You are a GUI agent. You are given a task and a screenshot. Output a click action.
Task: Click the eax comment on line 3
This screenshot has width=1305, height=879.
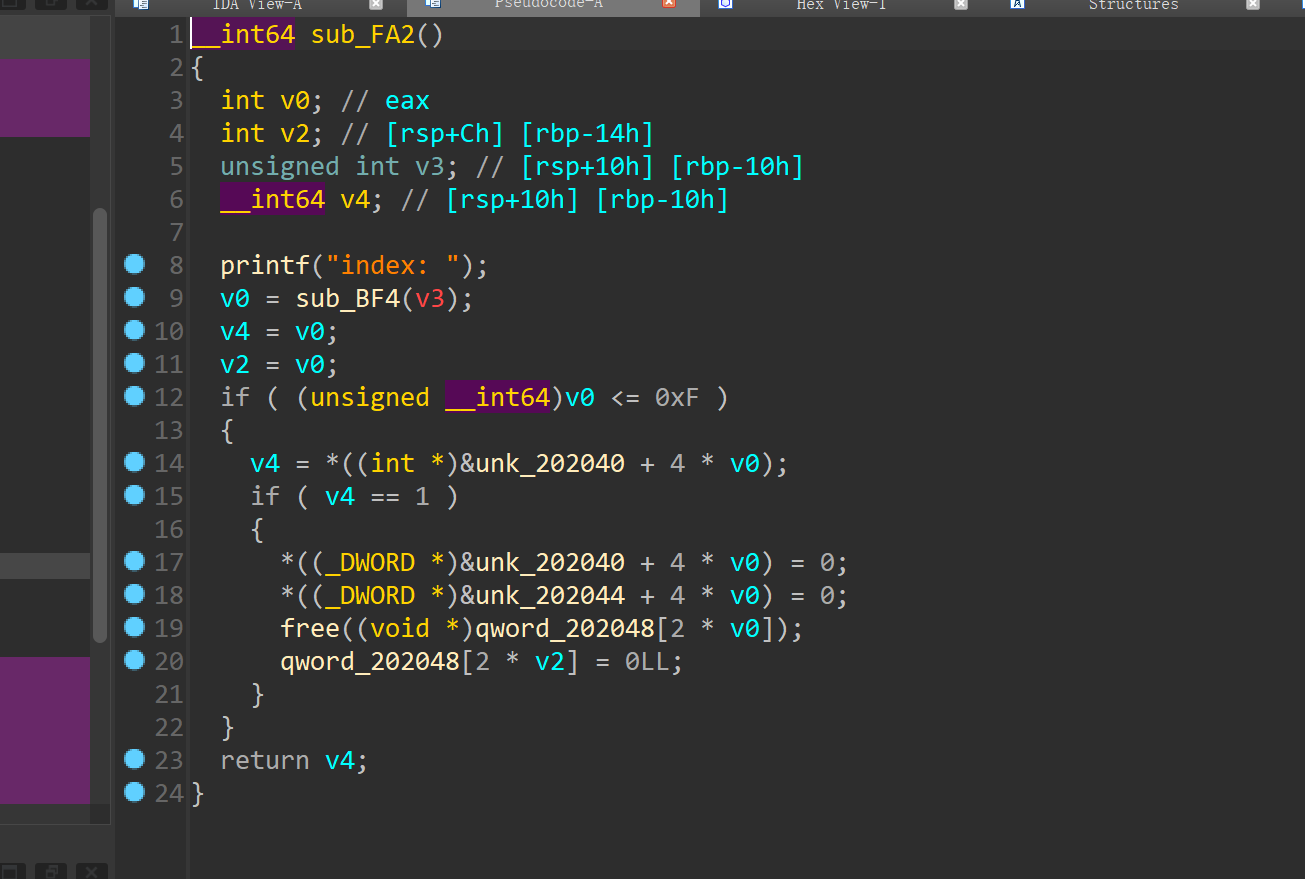[x=407, y=101]
